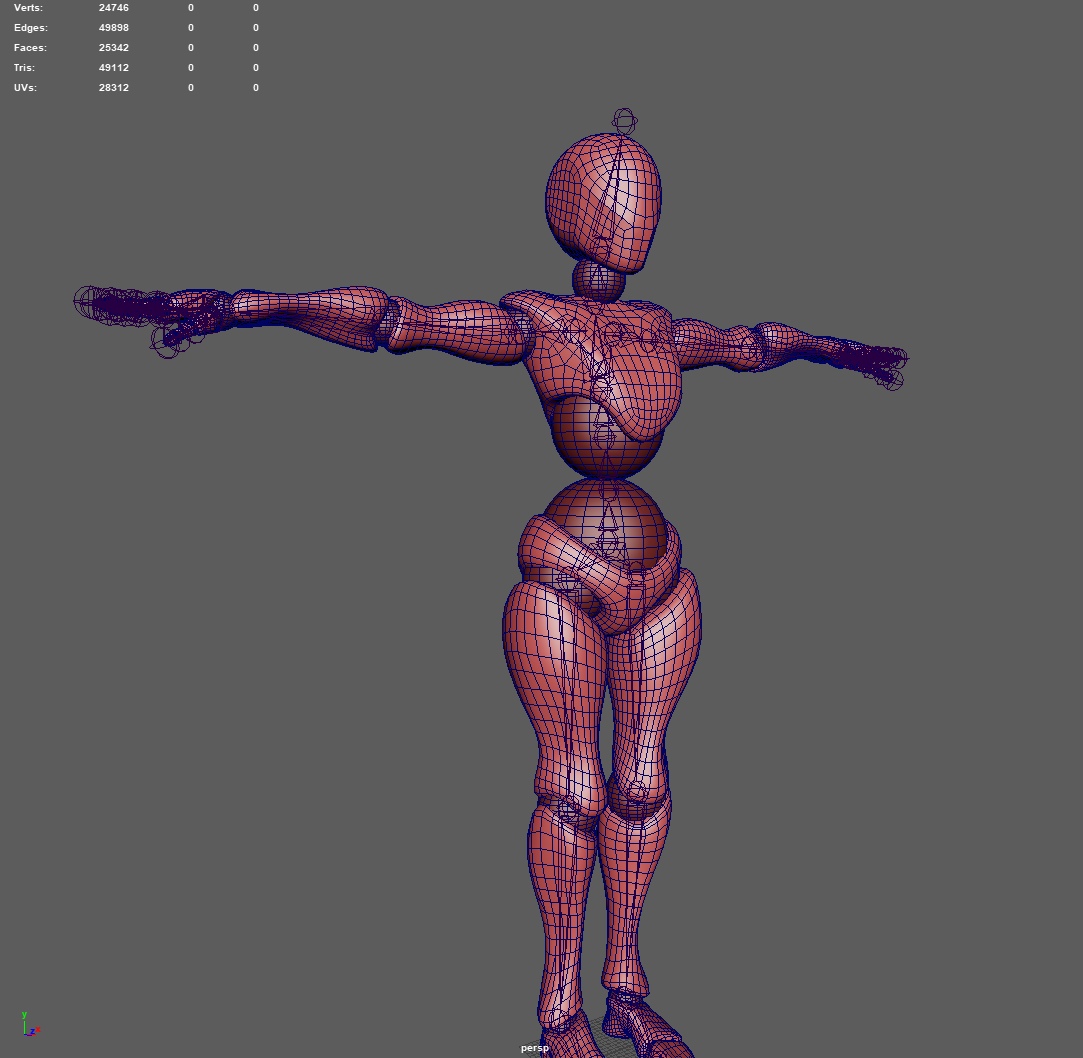Select the edge count value 49898

113,28
